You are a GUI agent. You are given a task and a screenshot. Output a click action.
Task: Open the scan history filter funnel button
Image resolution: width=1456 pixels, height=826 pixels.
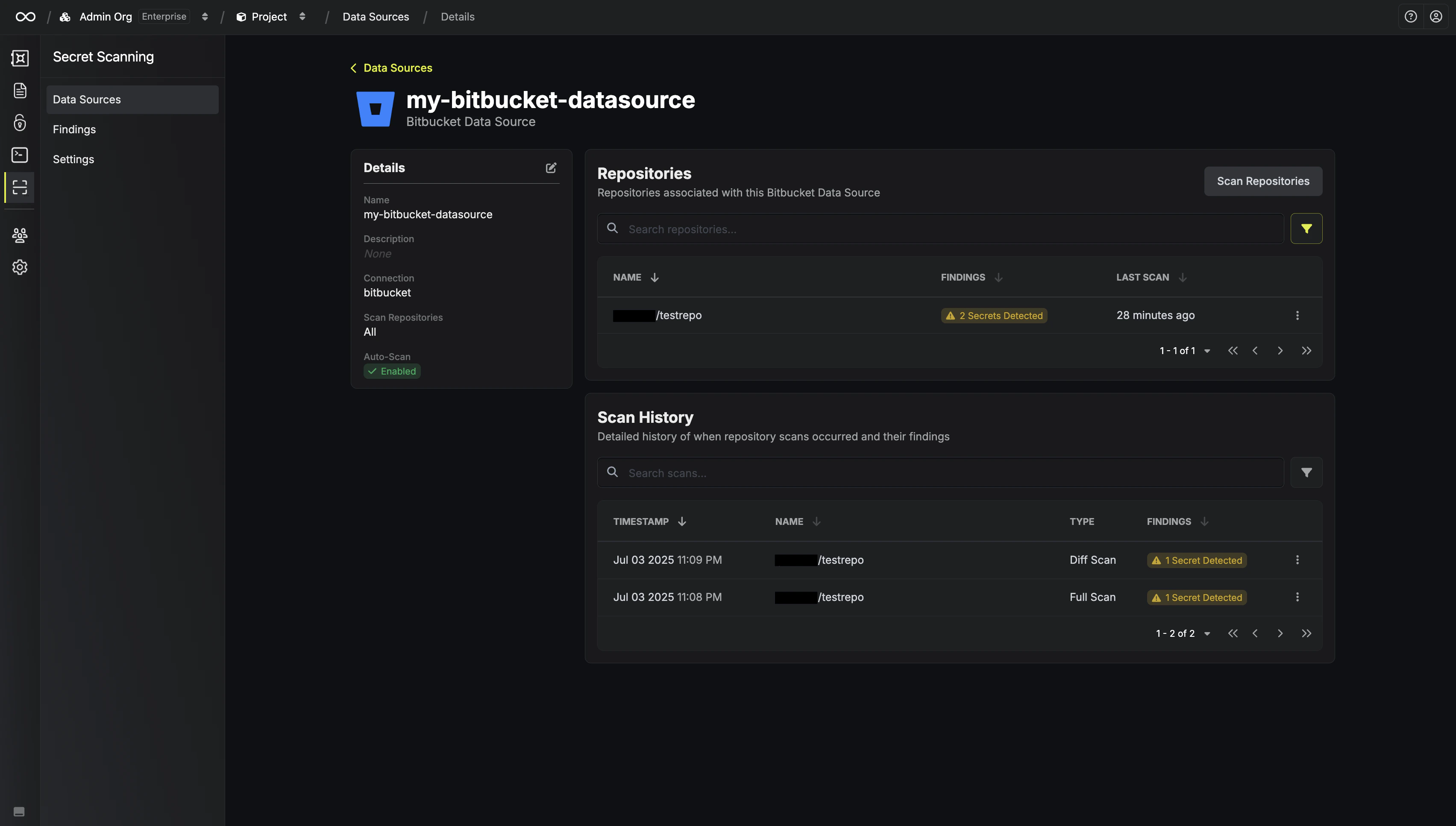[x=1306, y=472]
